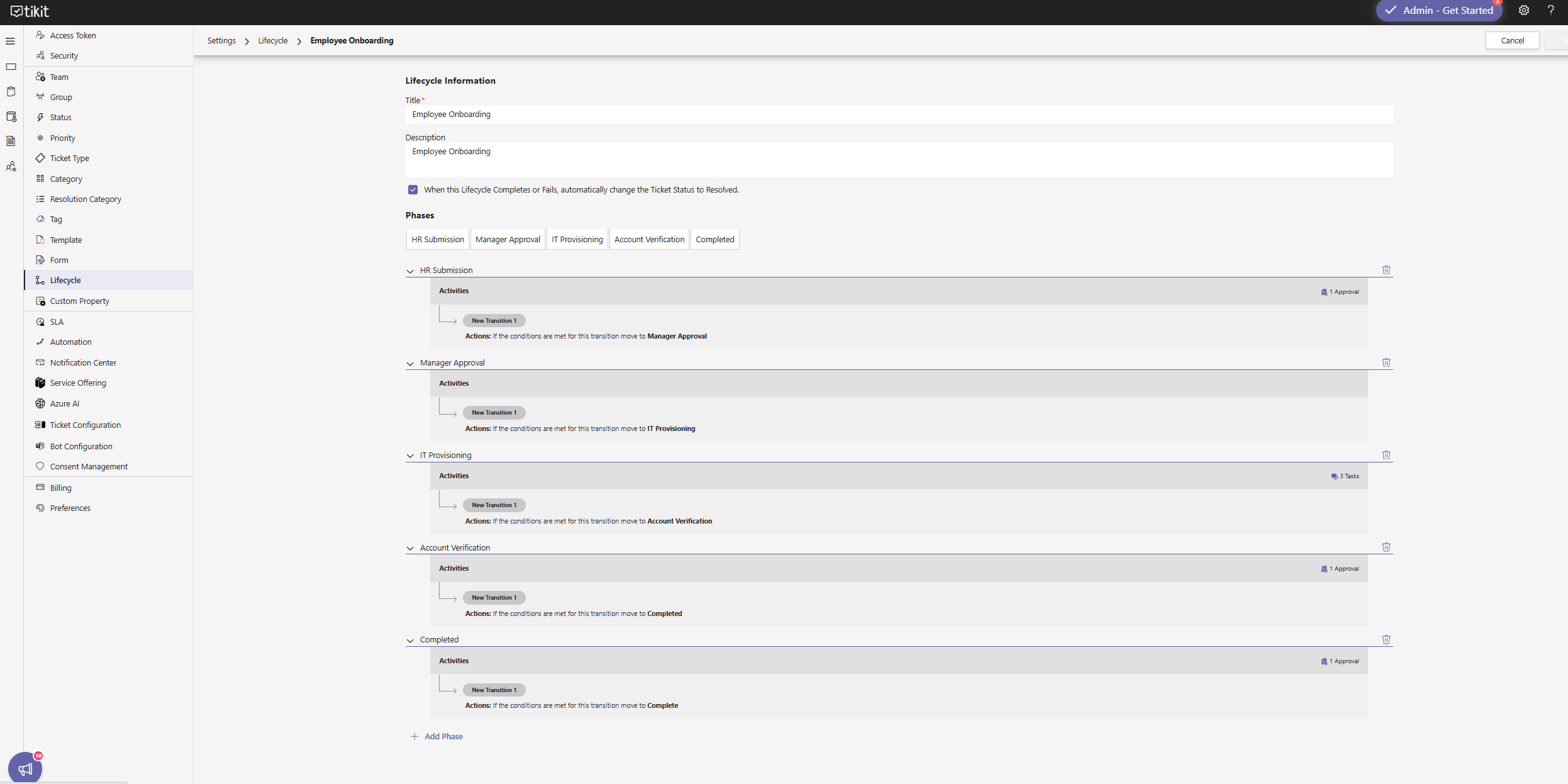The image size is (1568, 784).
Task: Open Lifecycle in the settings menu
Action: [x=109, y=280]
